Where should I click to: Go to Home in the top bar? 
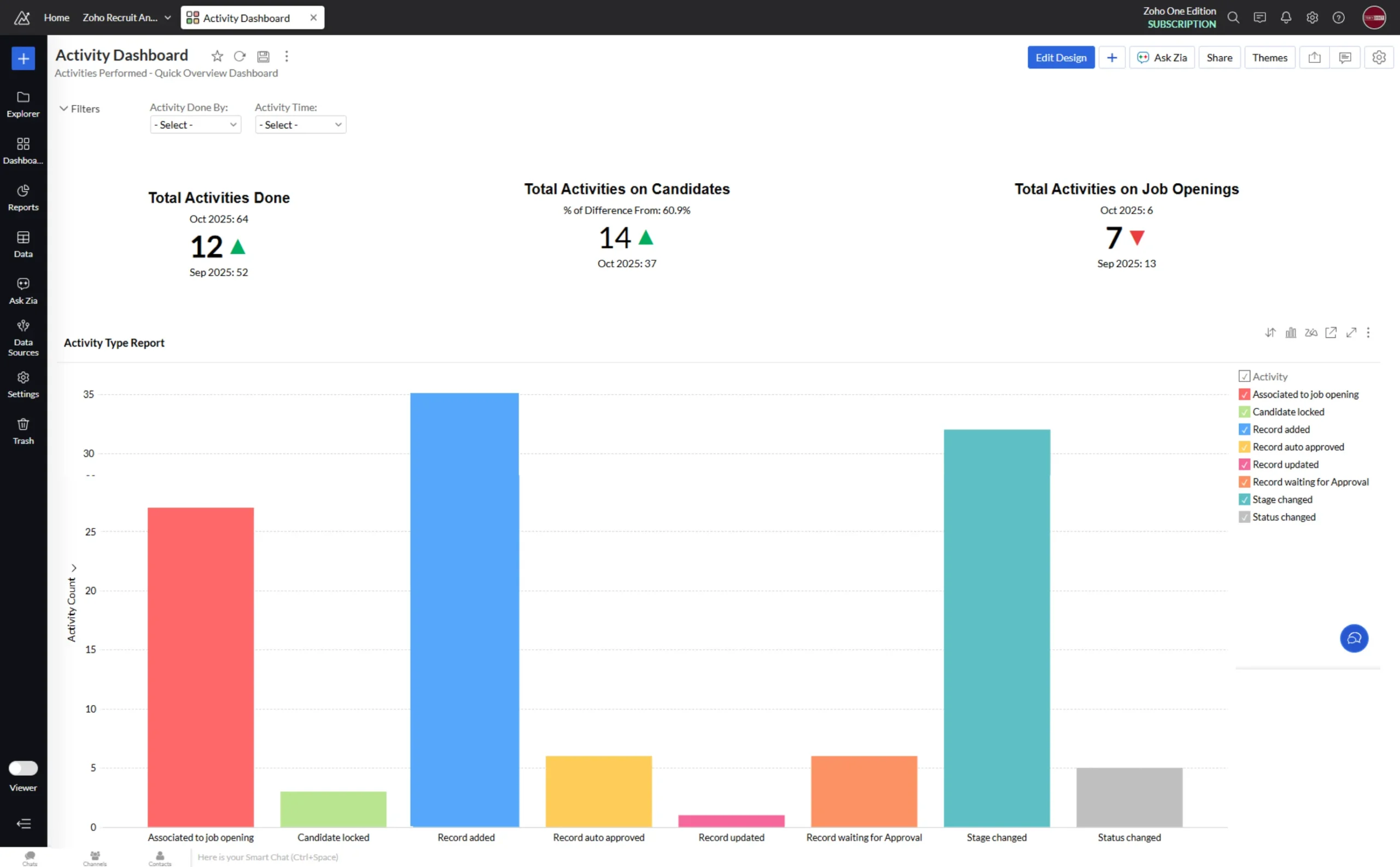[x=56, y=17]
